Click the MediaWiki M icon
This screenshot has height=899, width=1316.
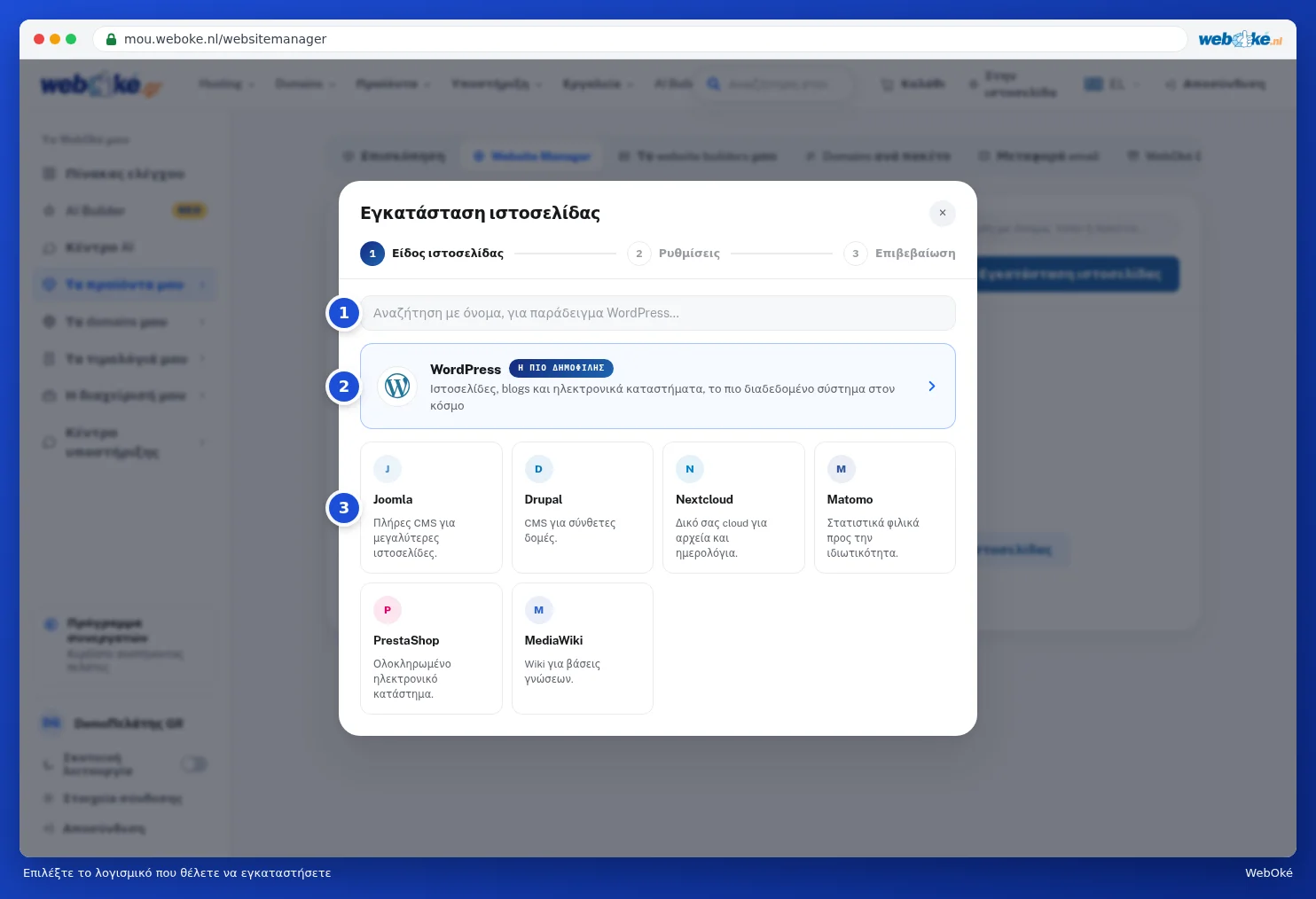click(538, 610)
